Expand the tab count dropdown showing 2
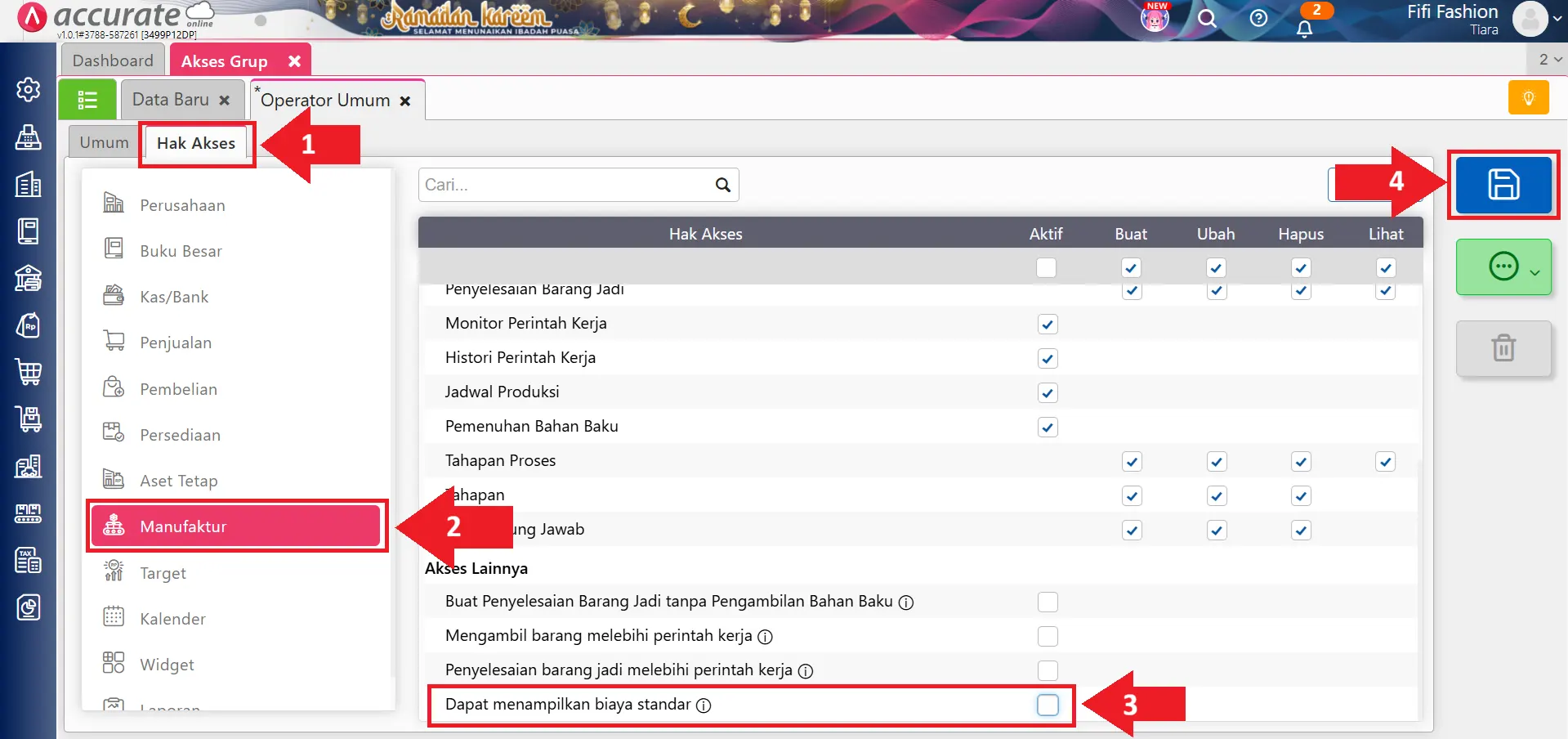The height and width of the screenshot is (739, 1568). click(x=1550, y=60)
